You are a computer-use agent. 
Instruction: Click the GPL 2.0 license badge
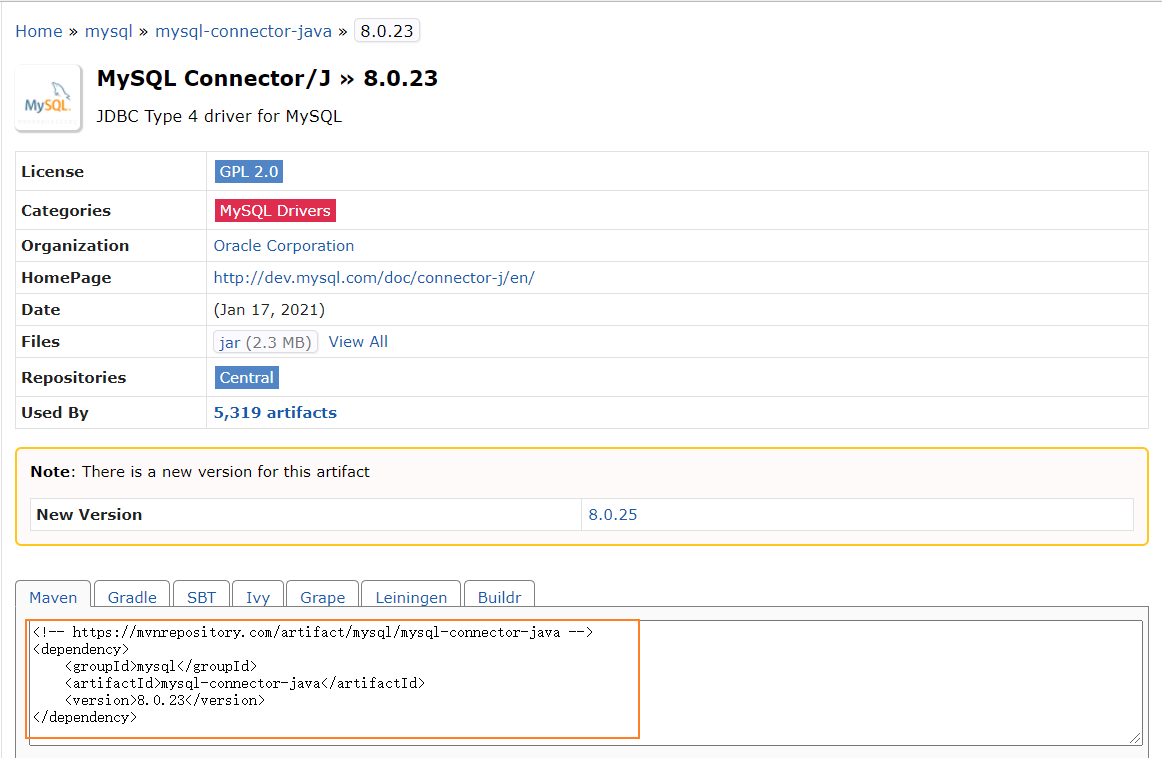tap(249, 172)
